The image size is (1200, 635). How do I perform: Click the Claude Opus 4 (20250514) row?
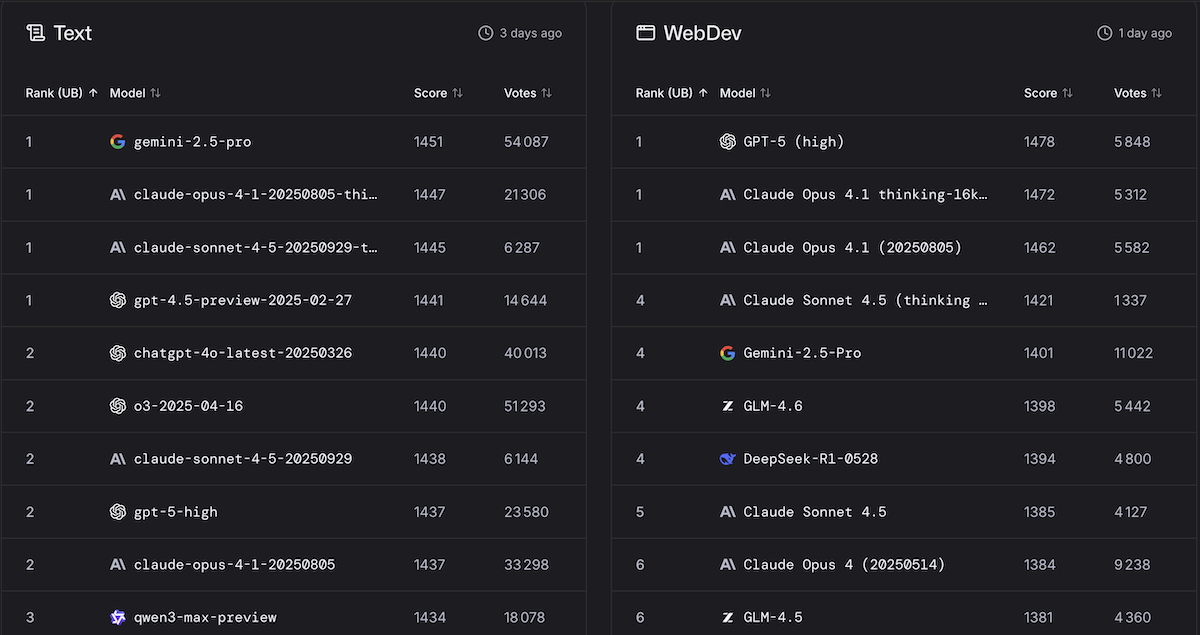(844, 565)
